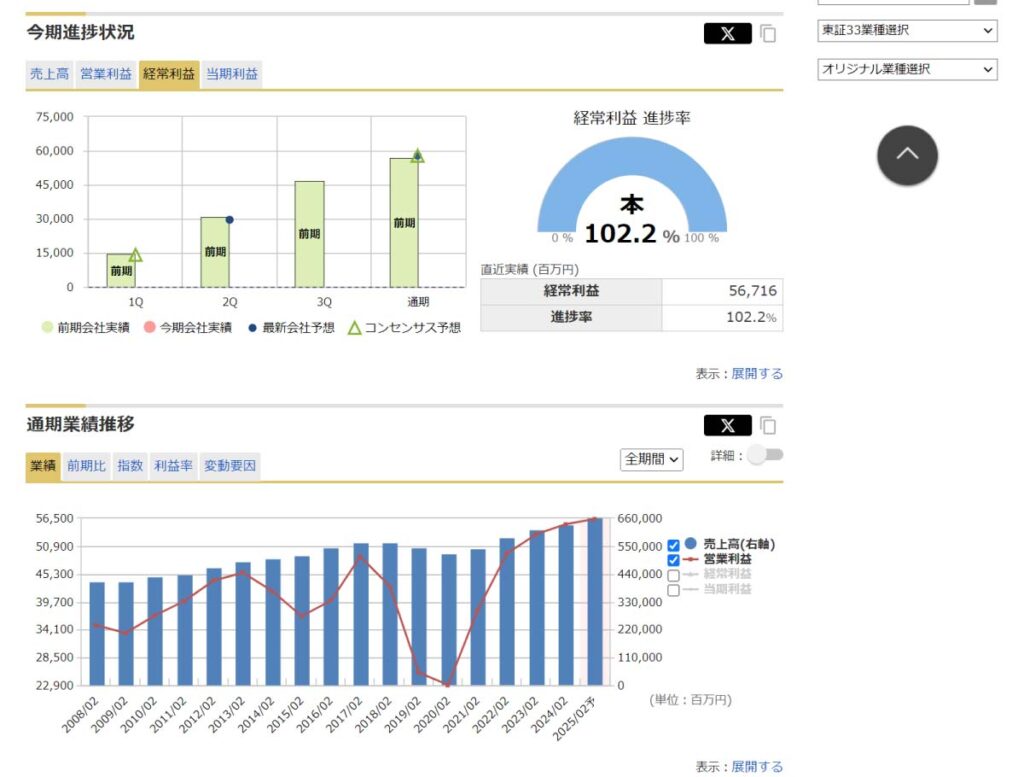Click the 今期会社実績 legend marker
The image size is (1024, 777).
150,327
